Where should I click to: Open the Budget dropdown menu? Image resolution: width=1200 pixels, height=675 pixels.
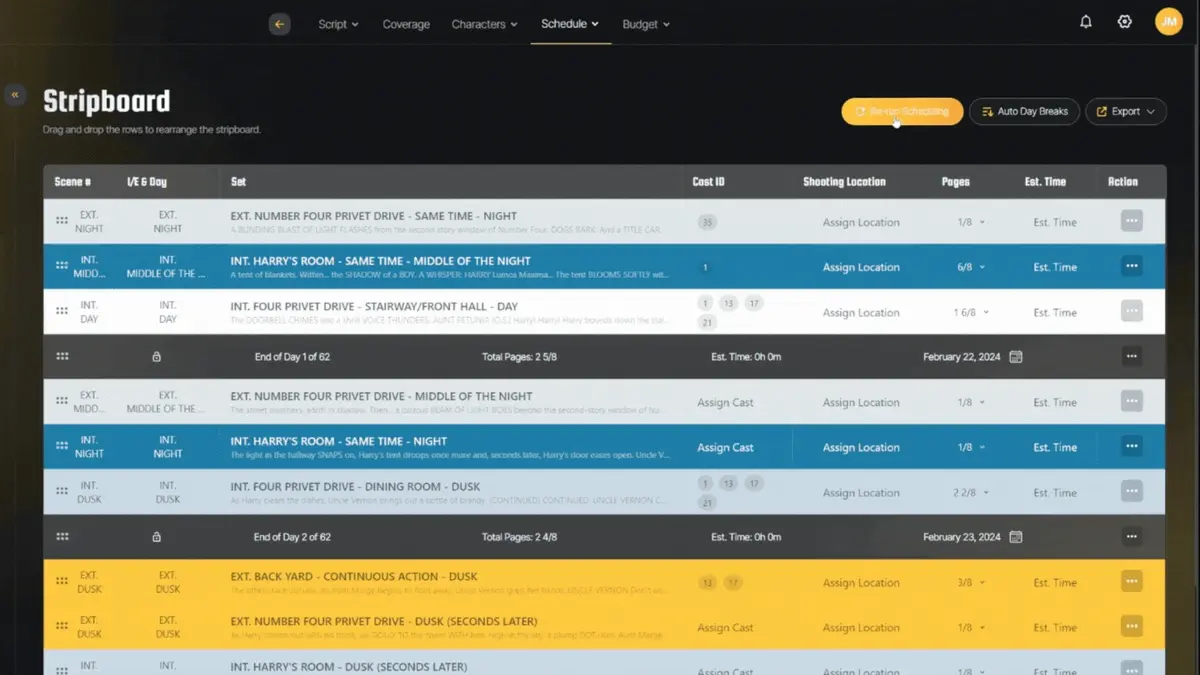tap(646, 24)
